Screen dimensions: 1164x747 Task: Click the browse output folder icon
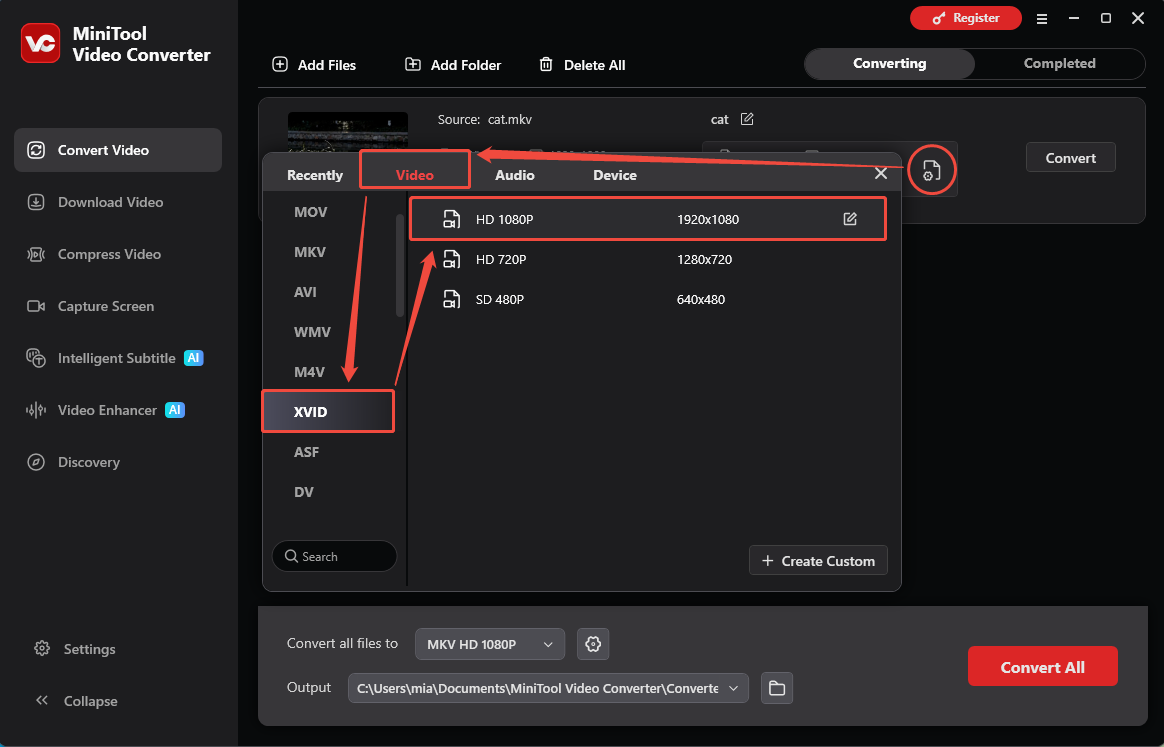[x=777, y=688]
